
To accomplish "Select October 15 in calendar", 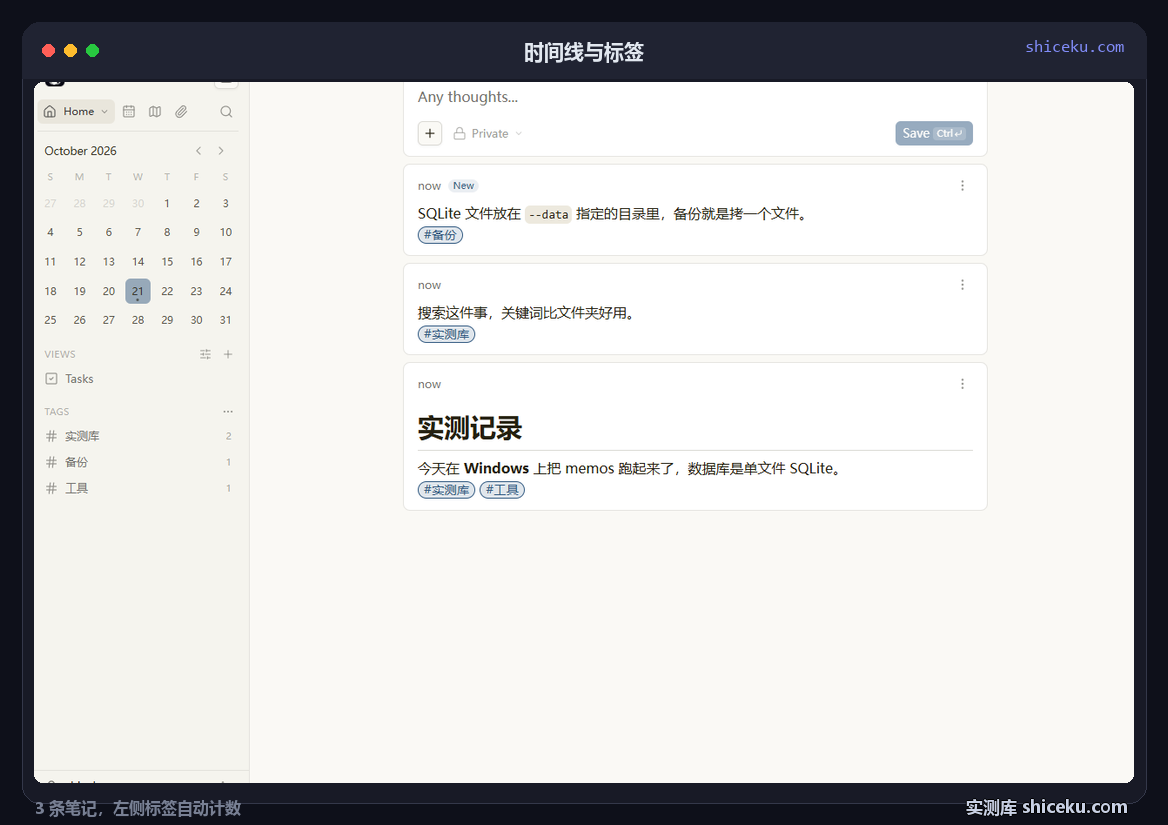I will pyautogui.click(x=167, y=261).
